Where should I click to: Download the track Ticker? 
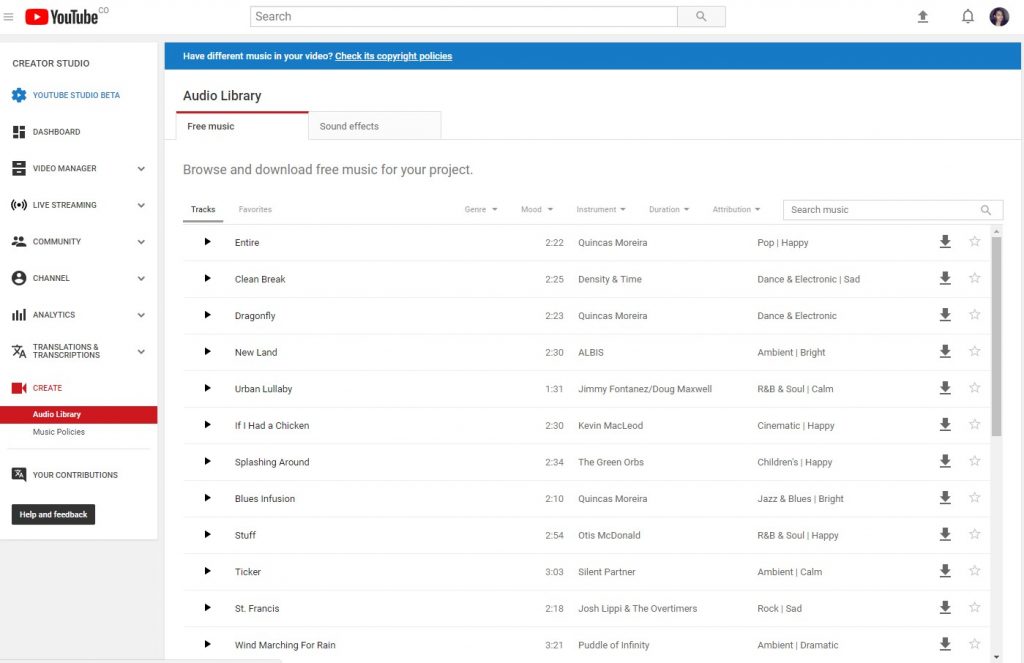click(x=944, y=571)
